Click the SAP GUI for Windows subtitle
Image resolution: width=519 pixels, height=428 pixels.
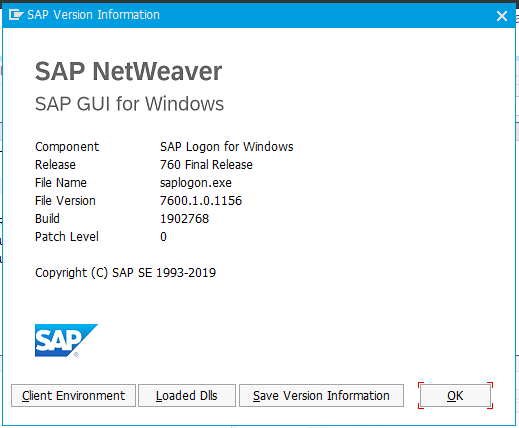click(x=129, y=104)
